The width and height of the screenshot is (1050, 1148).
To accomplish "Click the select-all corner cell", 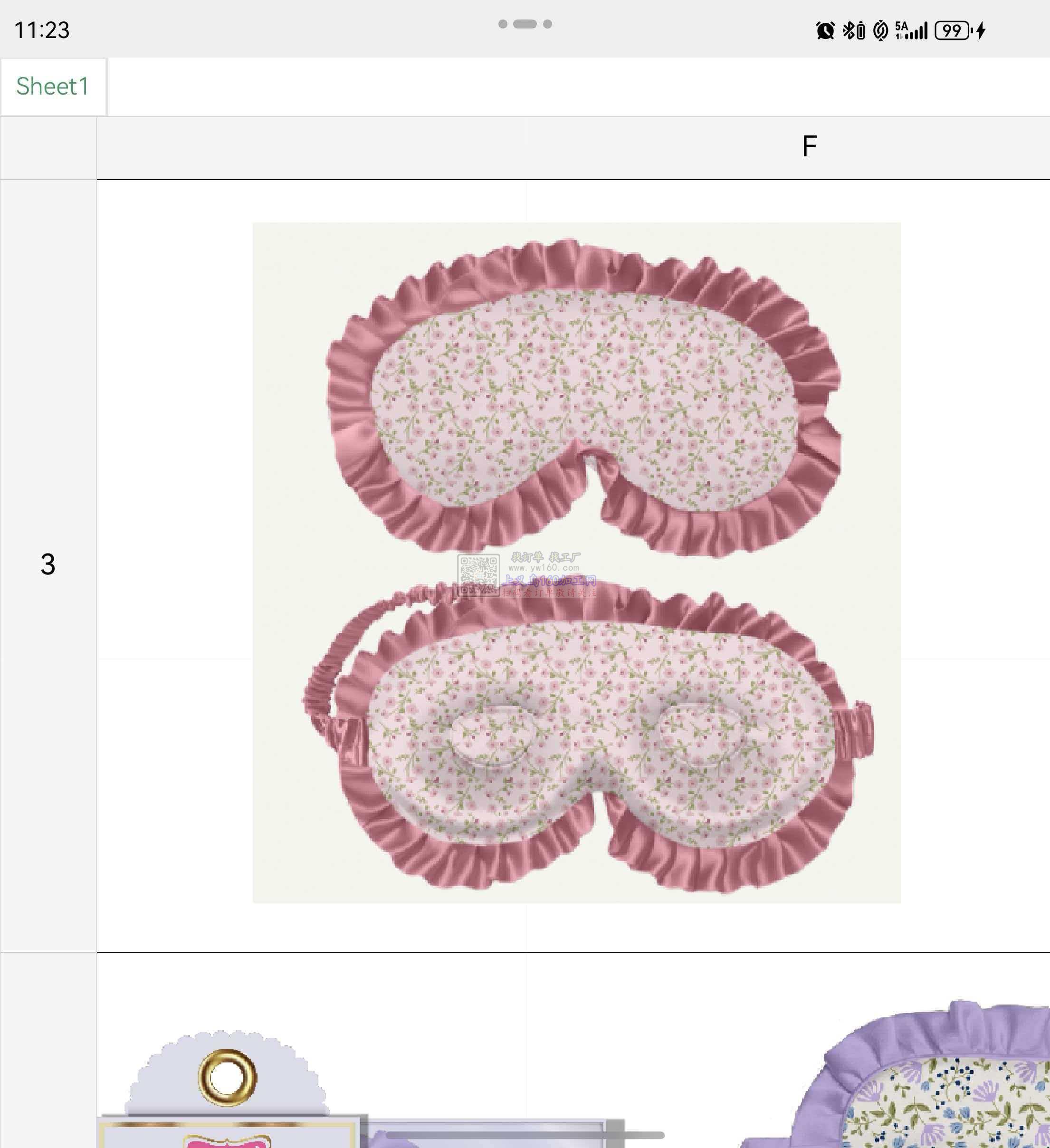I will (48, 148).
